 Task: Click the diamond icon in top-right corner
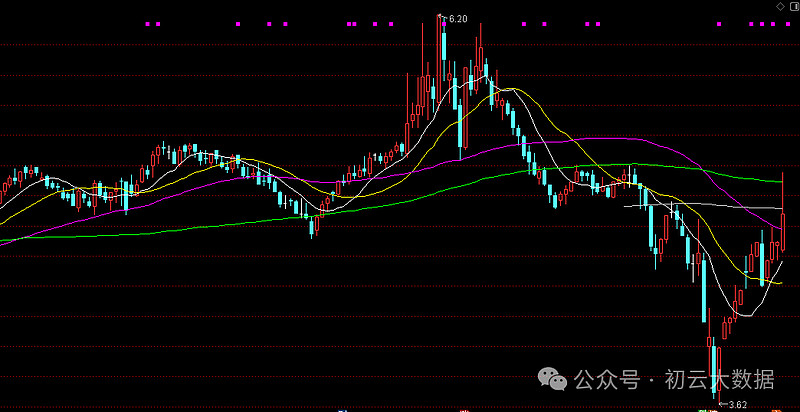pos(780,6)
